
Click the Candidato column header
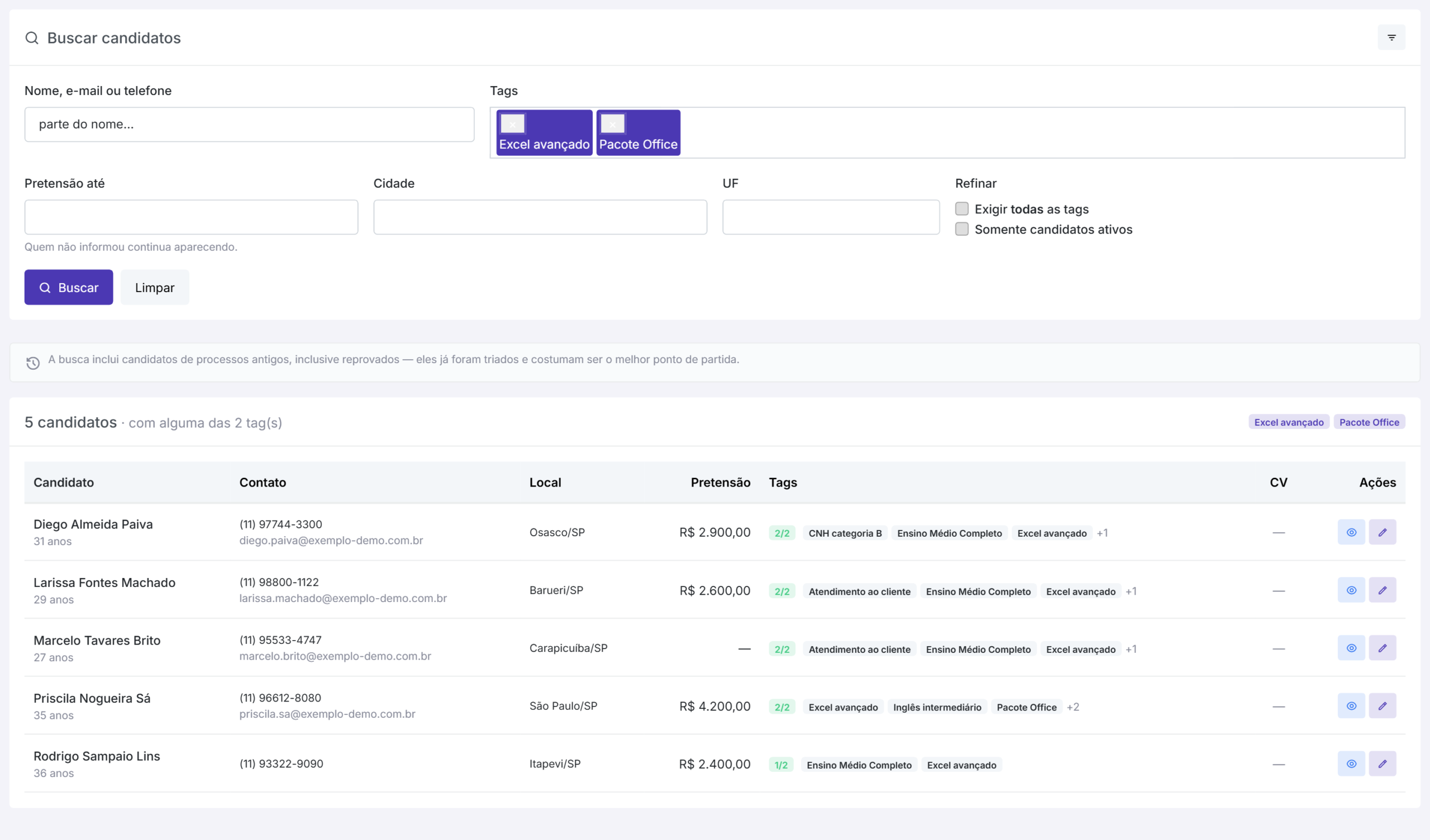[x=64, y=483]
